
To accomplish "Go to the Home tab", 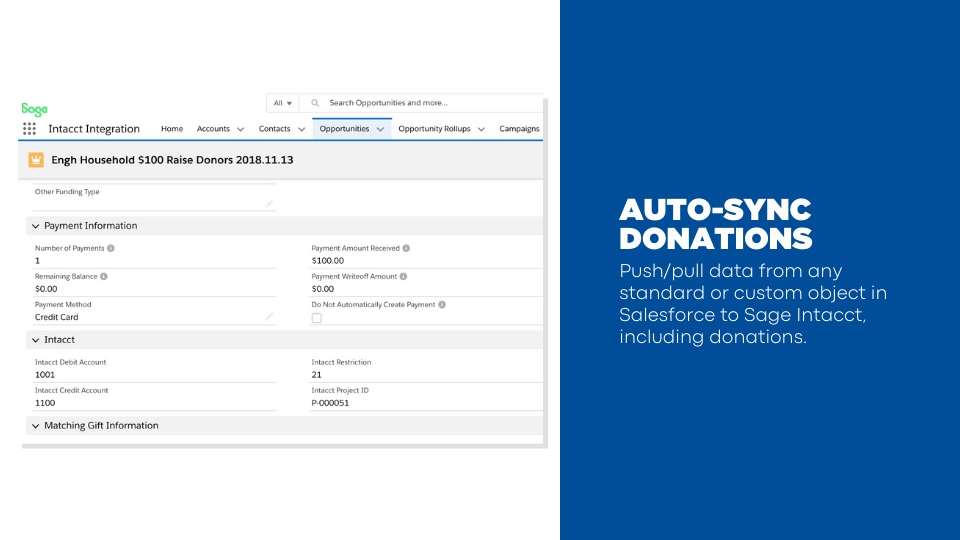I will [172, 129].
